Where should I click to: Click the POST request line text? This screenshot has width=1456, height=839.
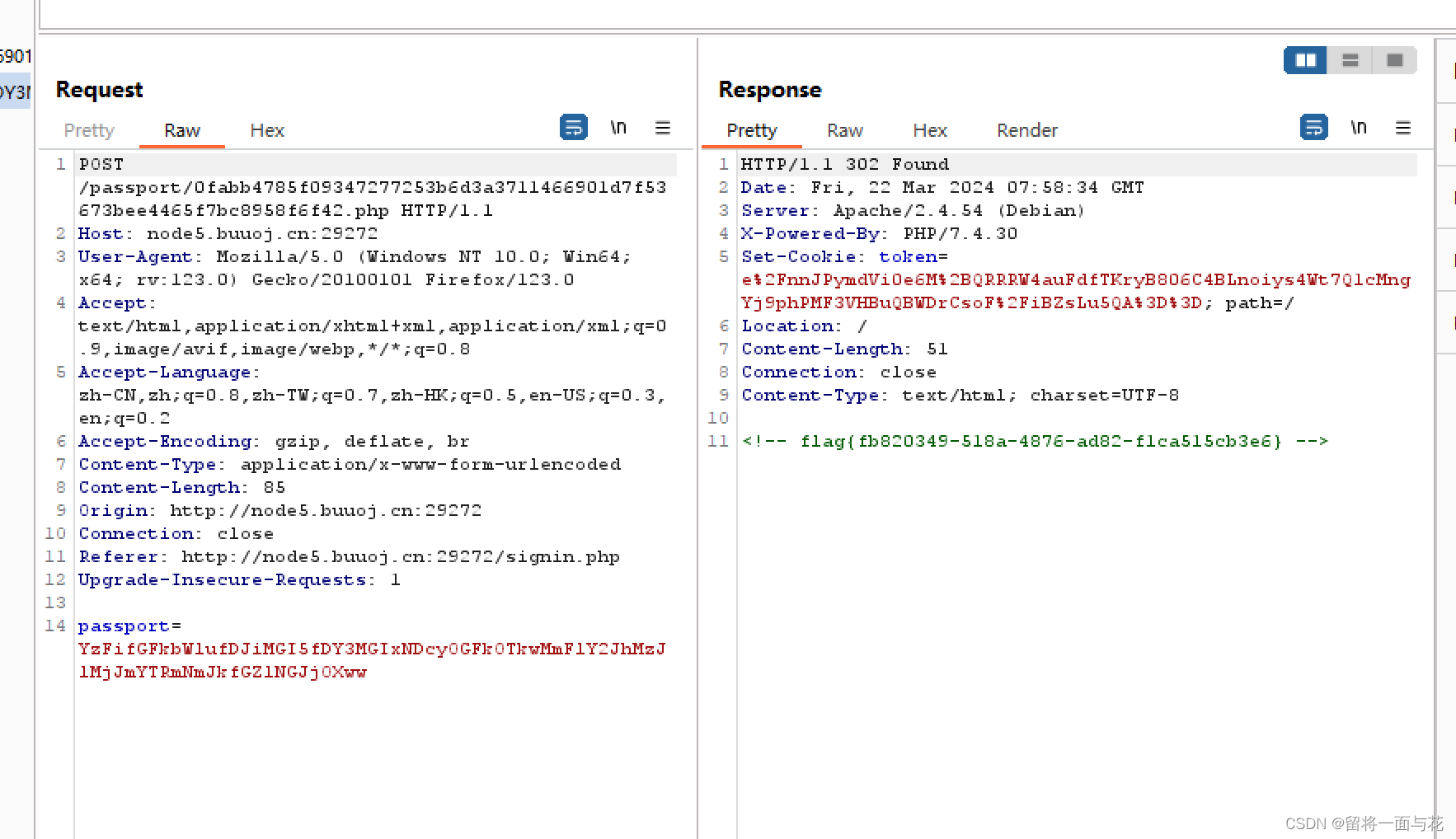pos(373,187)
